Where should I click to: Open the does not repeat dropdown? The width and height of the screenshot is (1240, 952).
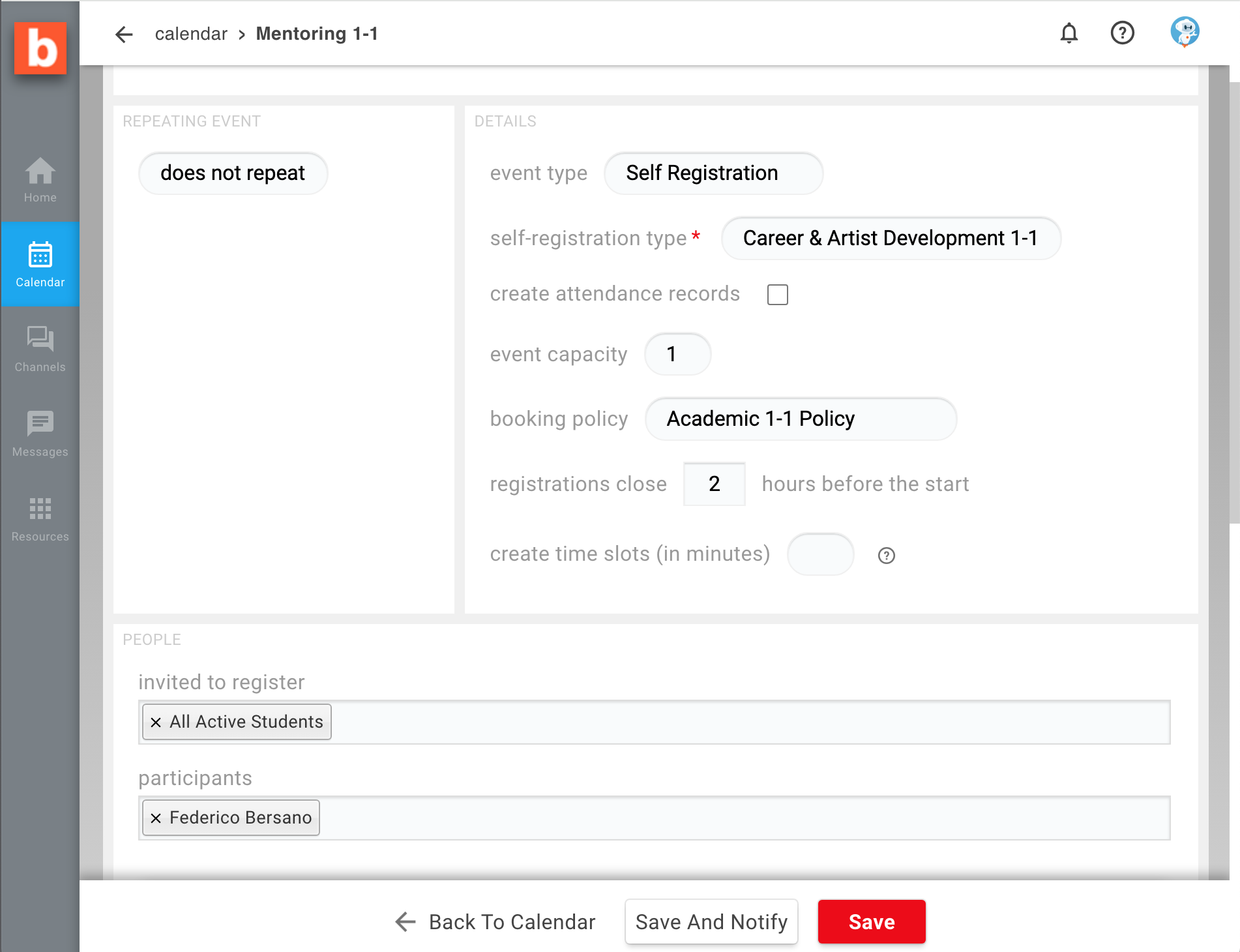pos(233,173)
